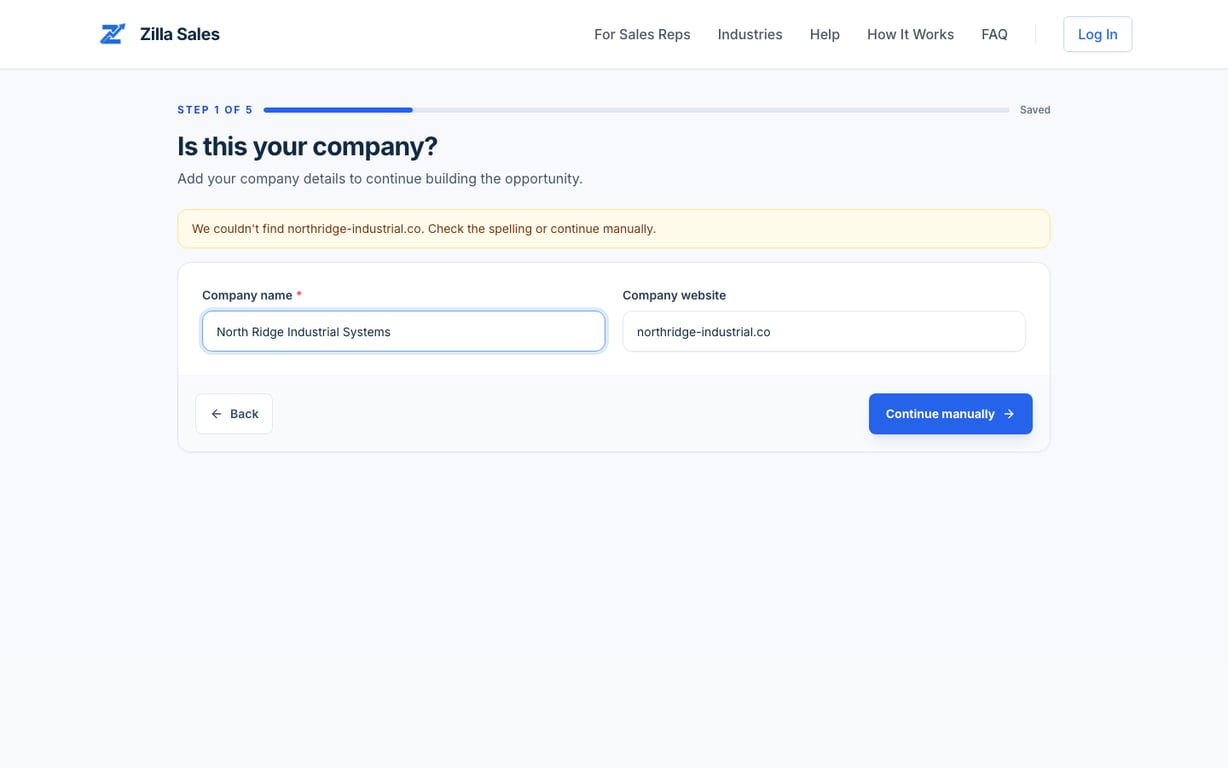Open the Help nav link
Viewport: 1228px width, 768px height.
(825, 34)
